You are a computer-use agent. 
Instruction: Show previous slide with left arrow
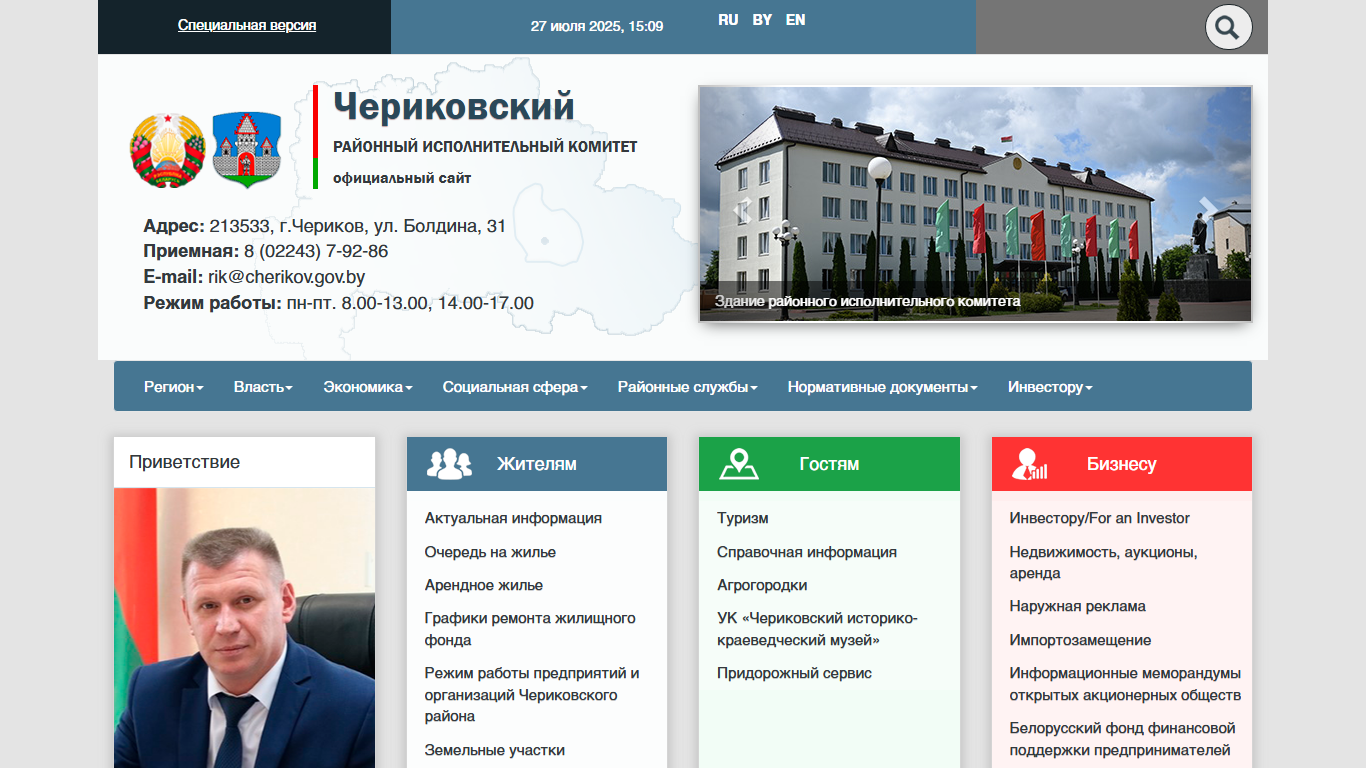tap(742, 209)
